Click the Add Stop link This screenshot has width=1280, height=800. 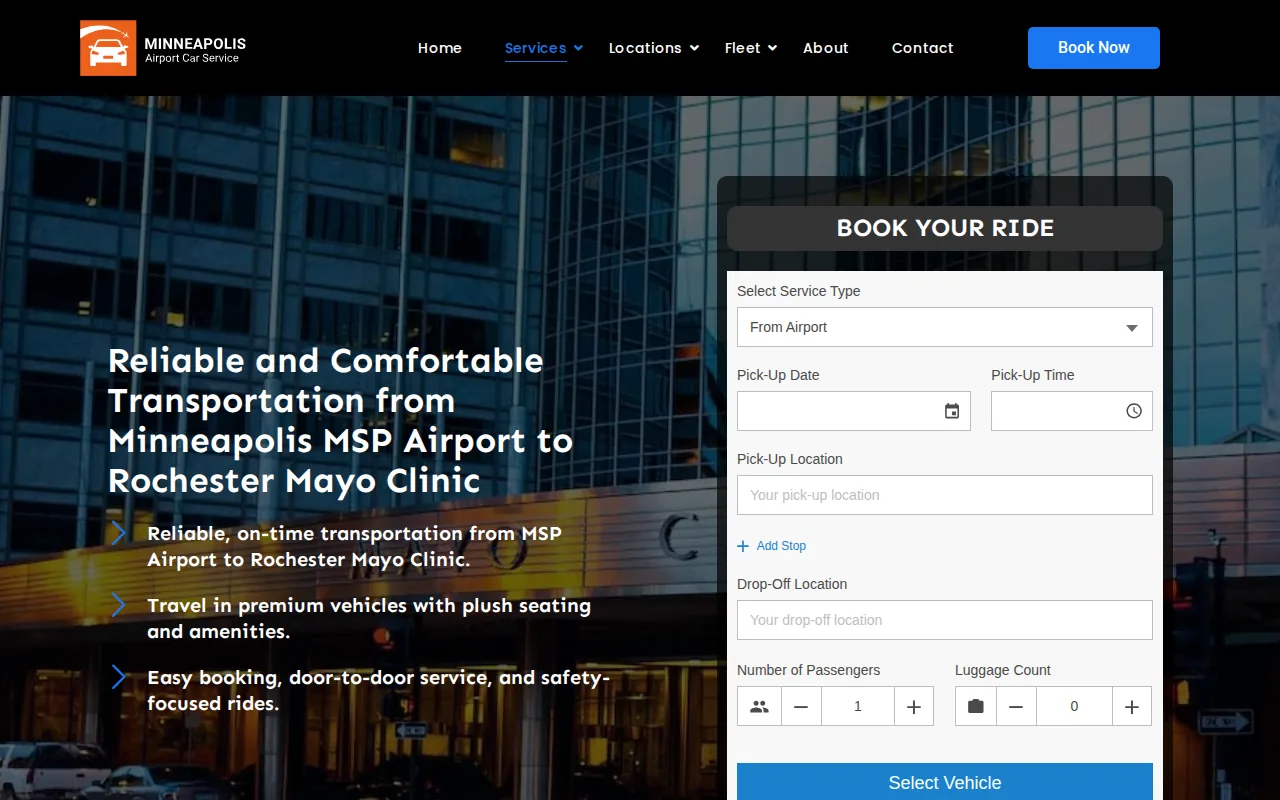click(781, 546)
